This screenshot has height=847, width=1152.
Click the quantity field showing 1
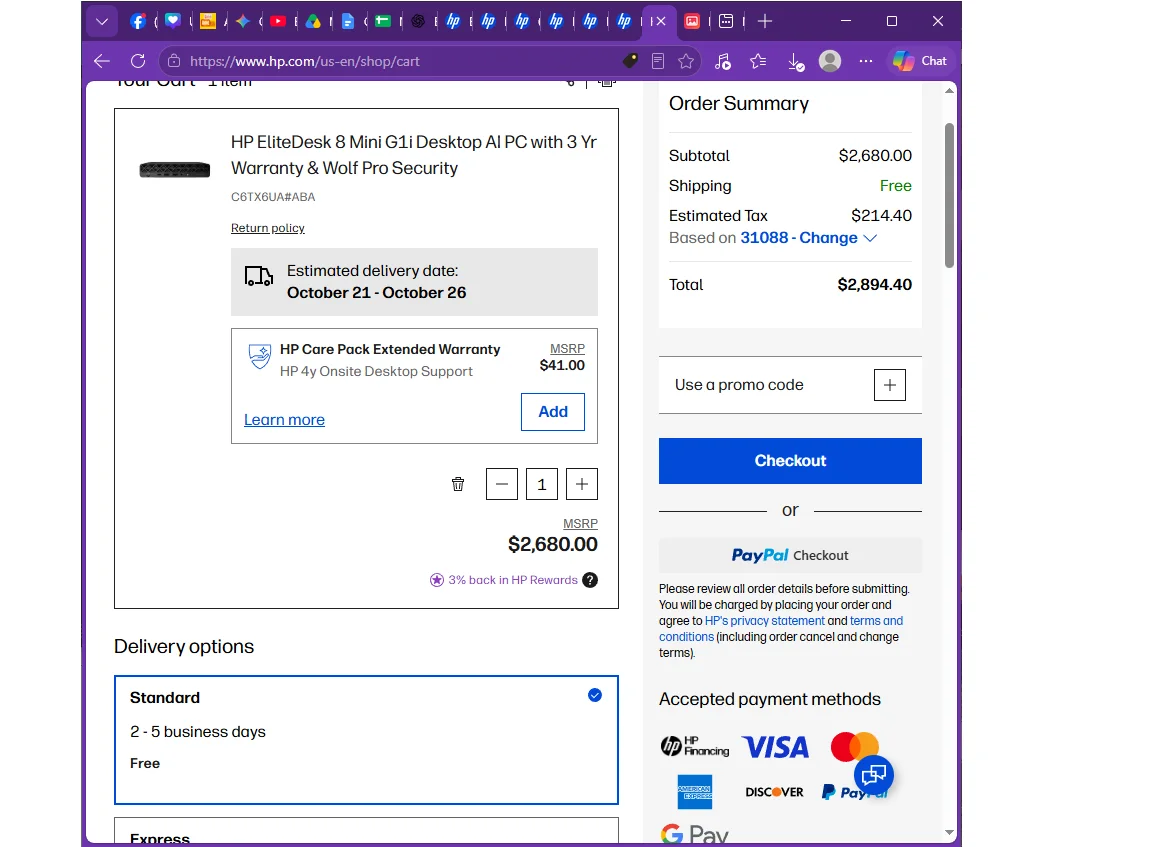coord(541,484)
